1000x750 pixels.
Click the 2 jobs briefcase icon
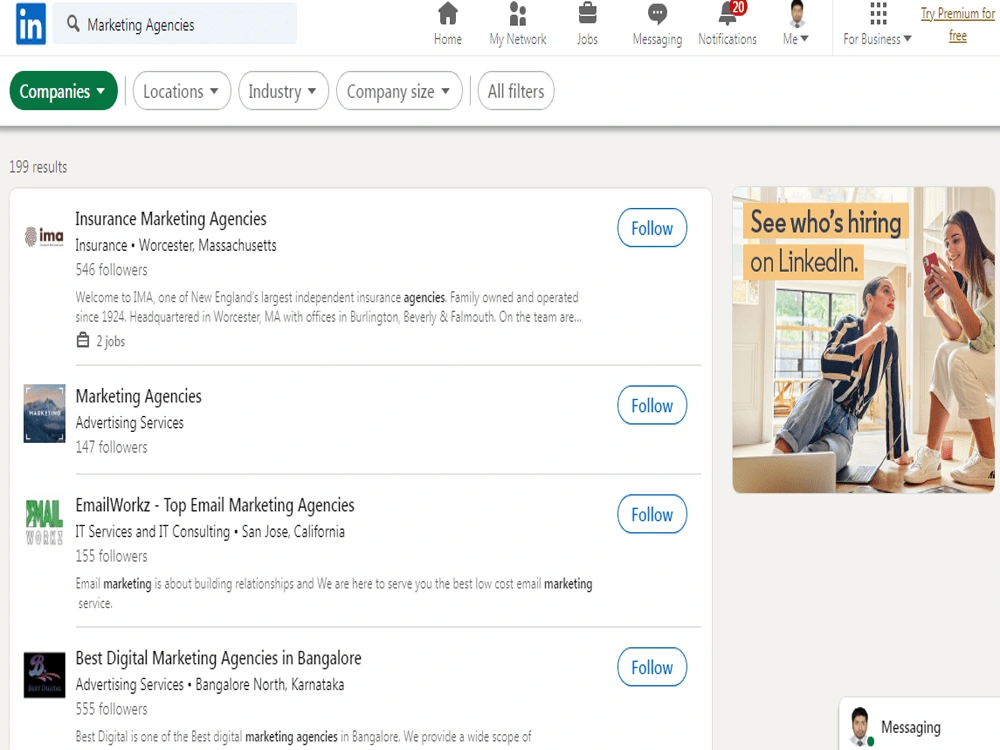83,341
